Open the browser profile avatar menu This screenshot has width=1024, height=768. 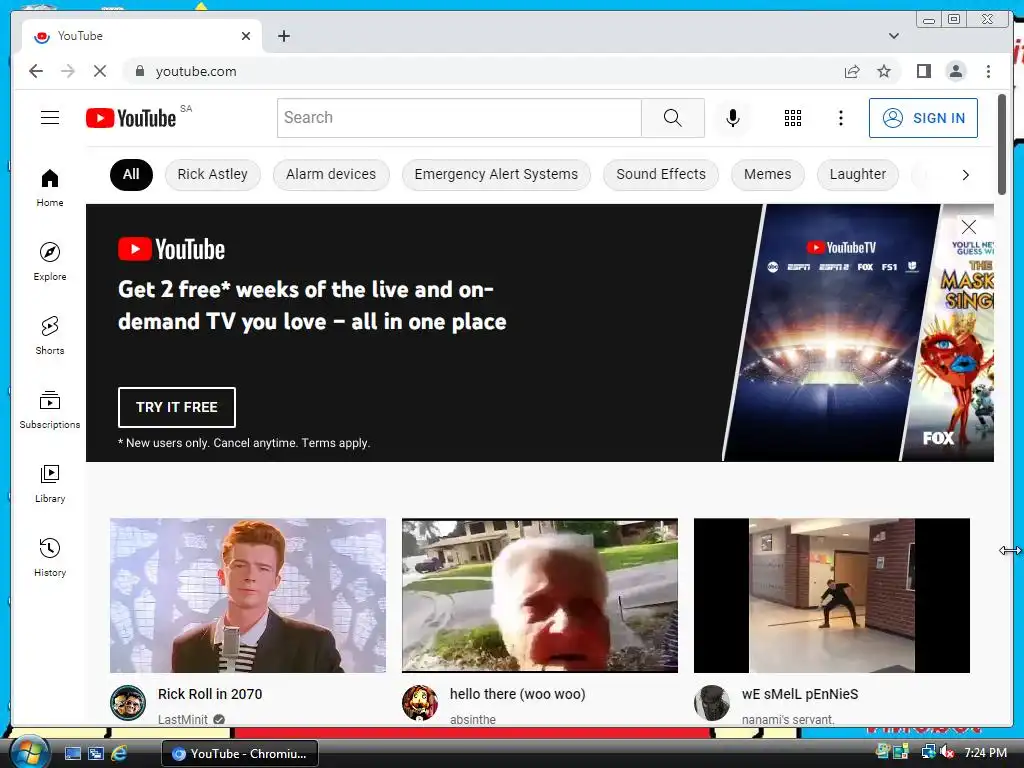[955, 71]
